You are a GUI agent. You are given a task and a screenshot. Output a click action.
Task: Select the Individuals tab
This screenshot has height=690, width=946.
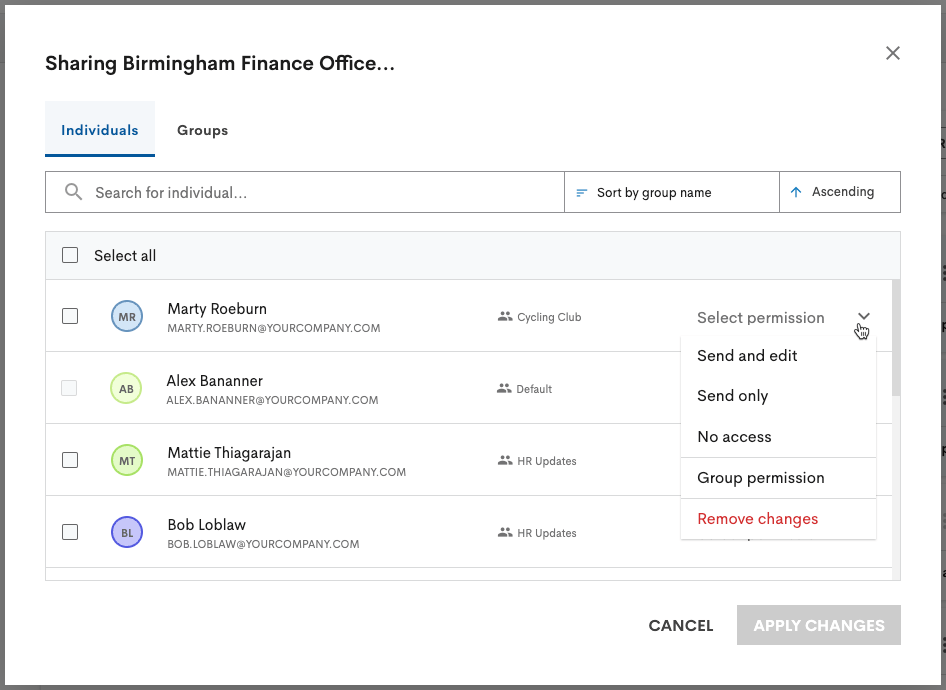pos(100,130)
